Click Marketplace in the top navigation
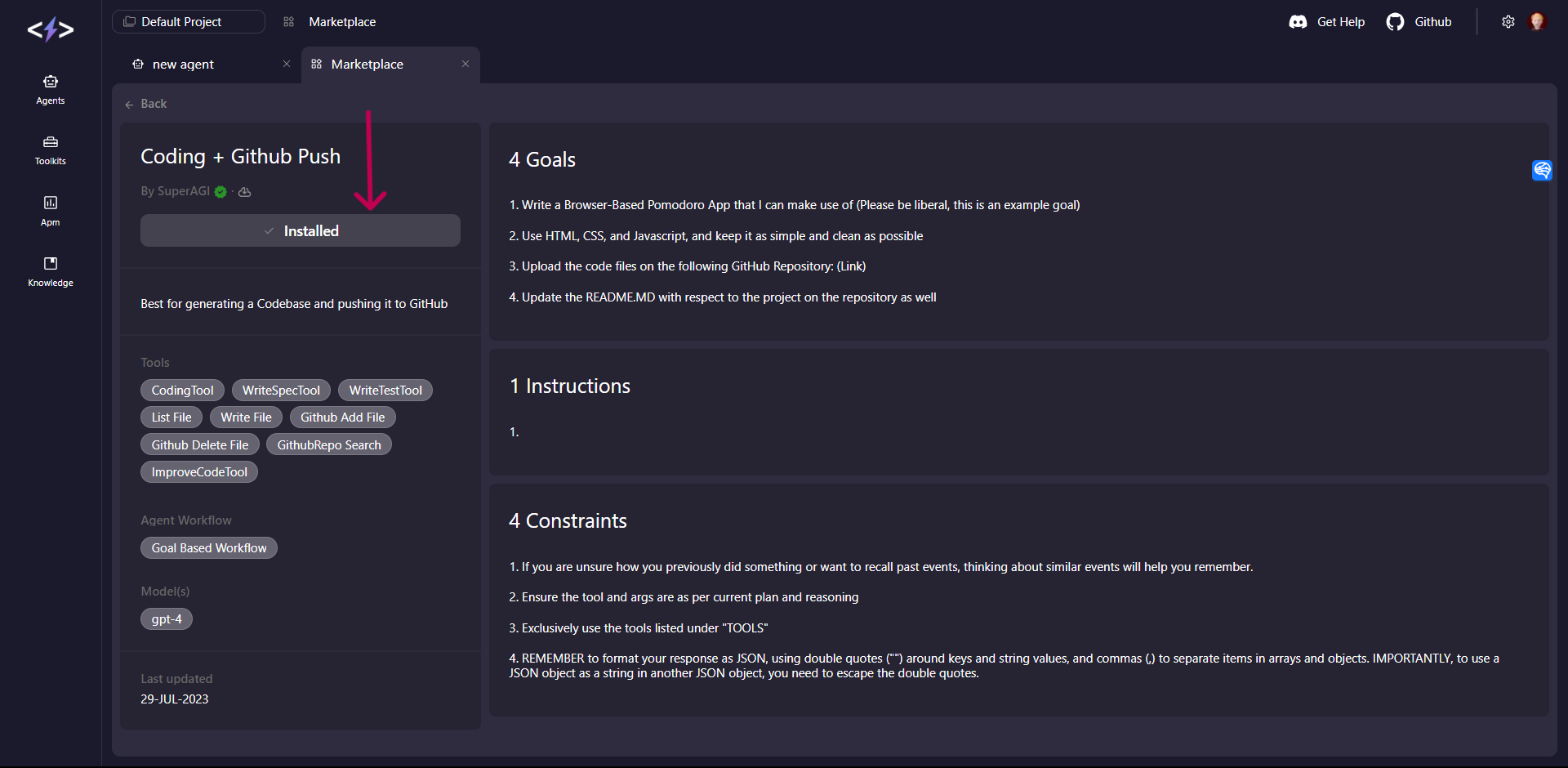1568x768 pixels. click(341, 22)
